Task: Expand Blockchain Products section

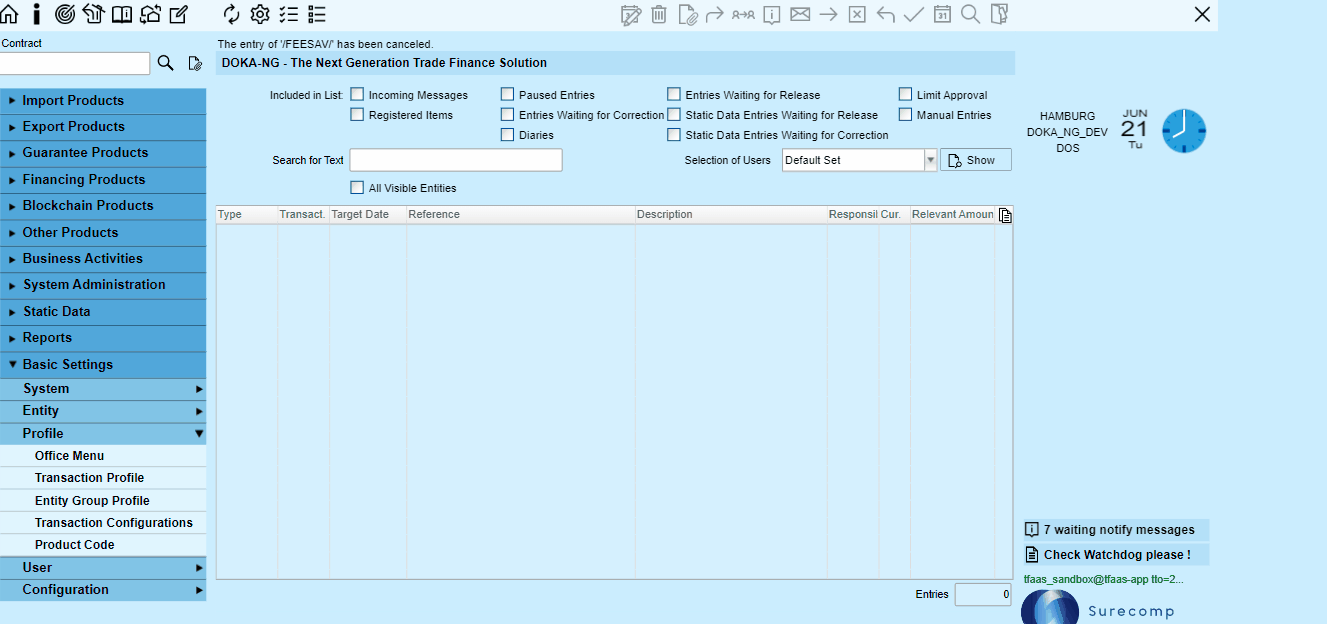Action: point(103,206)
